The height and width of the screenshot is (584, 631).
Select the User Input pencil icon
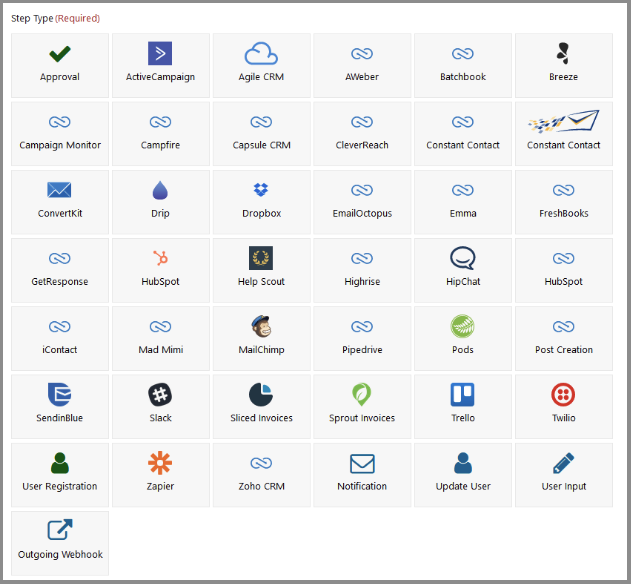[563, 463]
